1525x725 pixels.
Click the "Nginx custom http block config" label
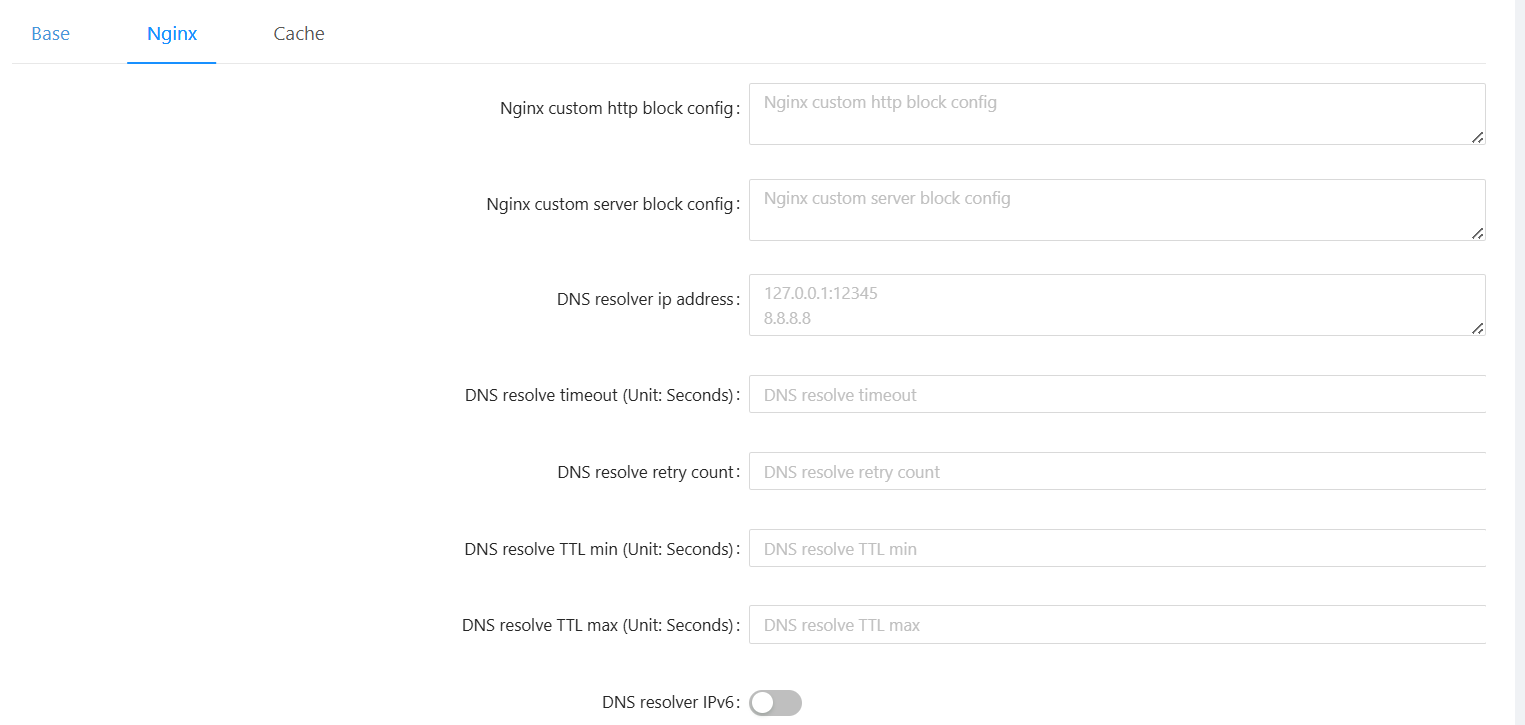coord(616,109)
